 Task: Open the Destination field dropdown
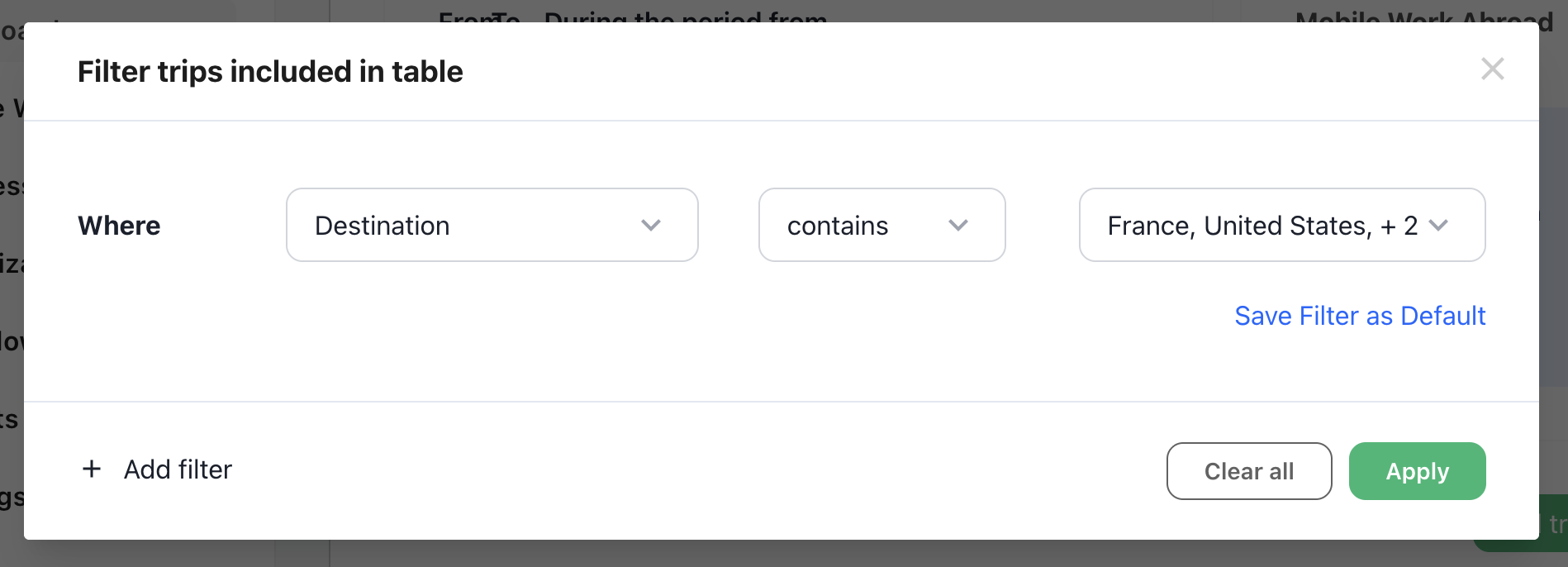coord(492,225)
